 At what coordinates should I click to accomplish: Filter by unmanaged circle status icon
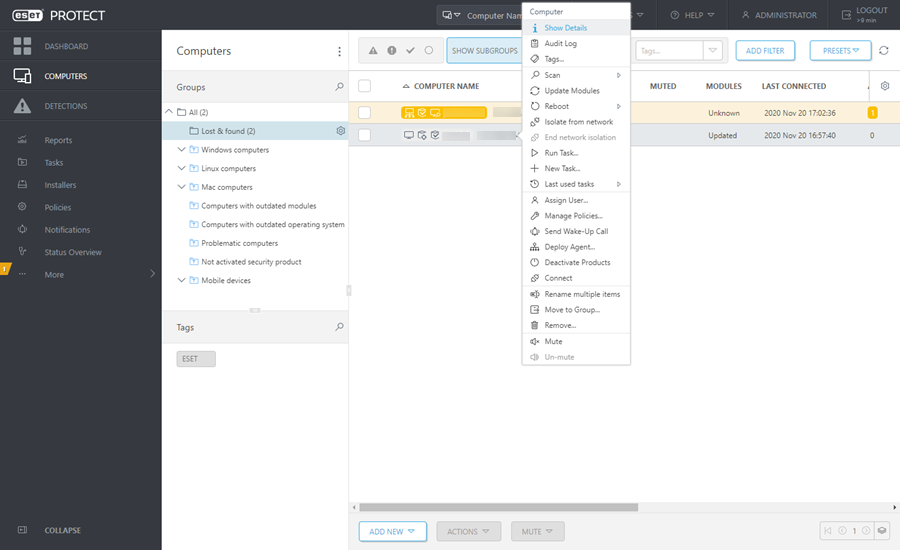[x=429, y=51]
